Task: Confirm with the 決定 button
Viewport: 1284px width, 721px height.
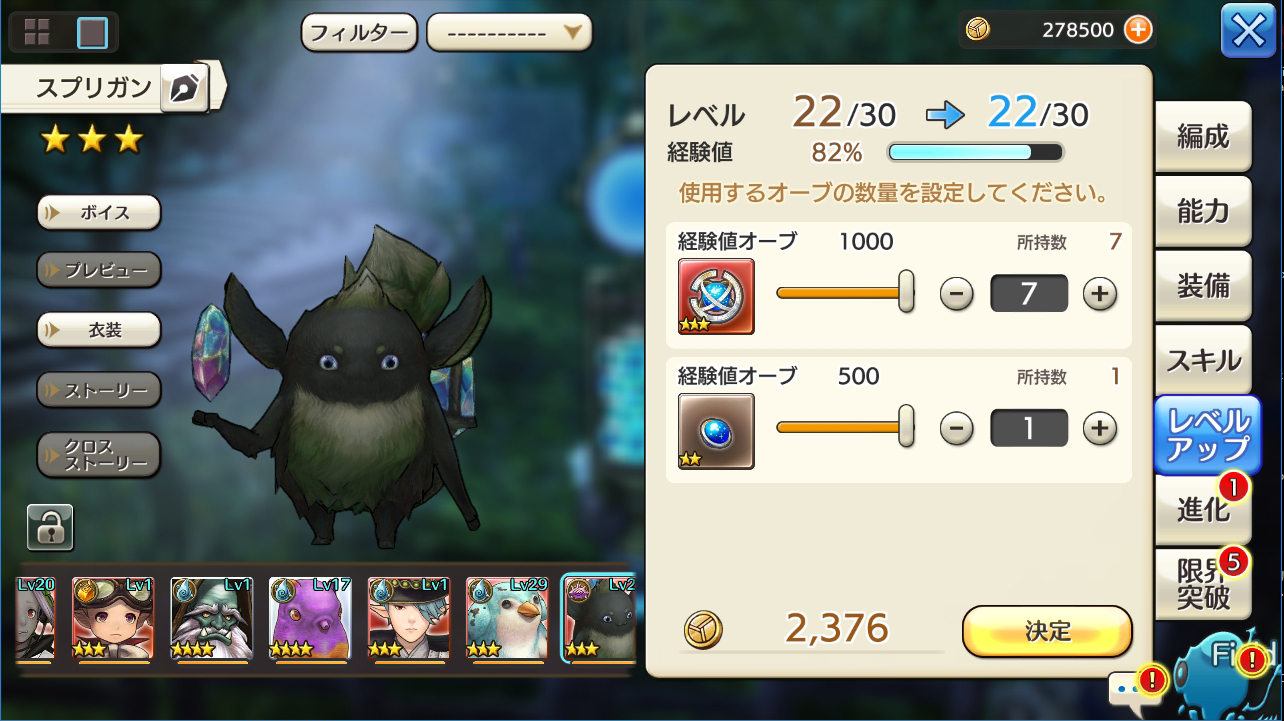Action: point(1047,631)
